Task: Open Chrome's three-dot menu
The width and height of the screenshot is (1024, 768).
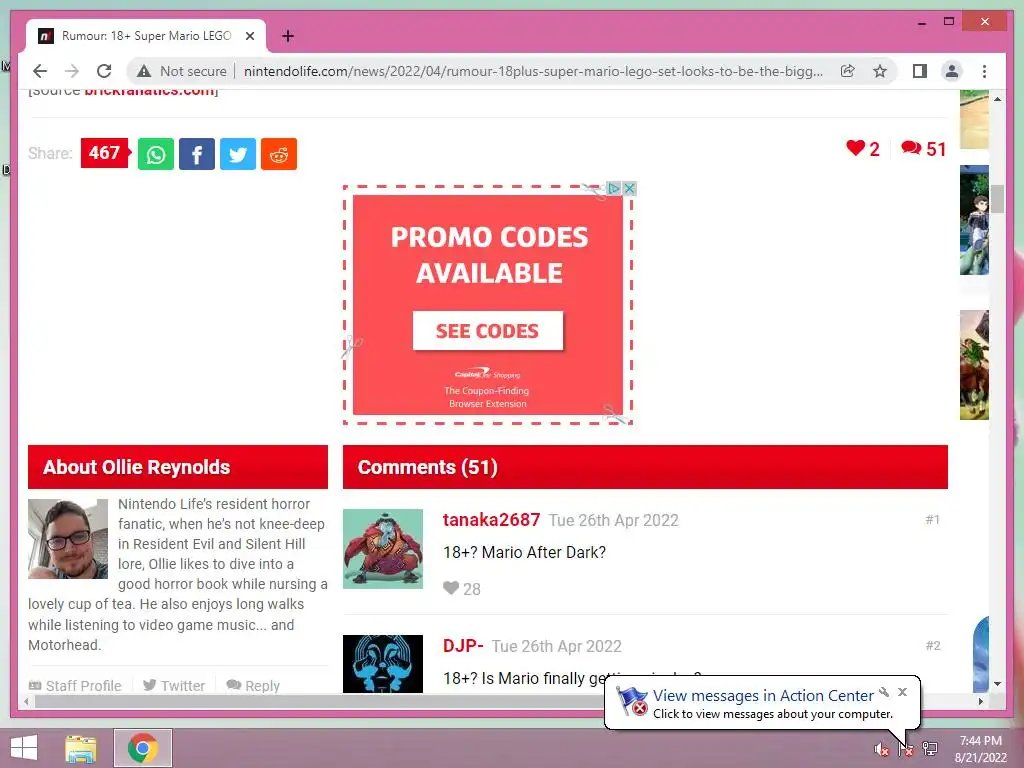Action: (984, 71)
